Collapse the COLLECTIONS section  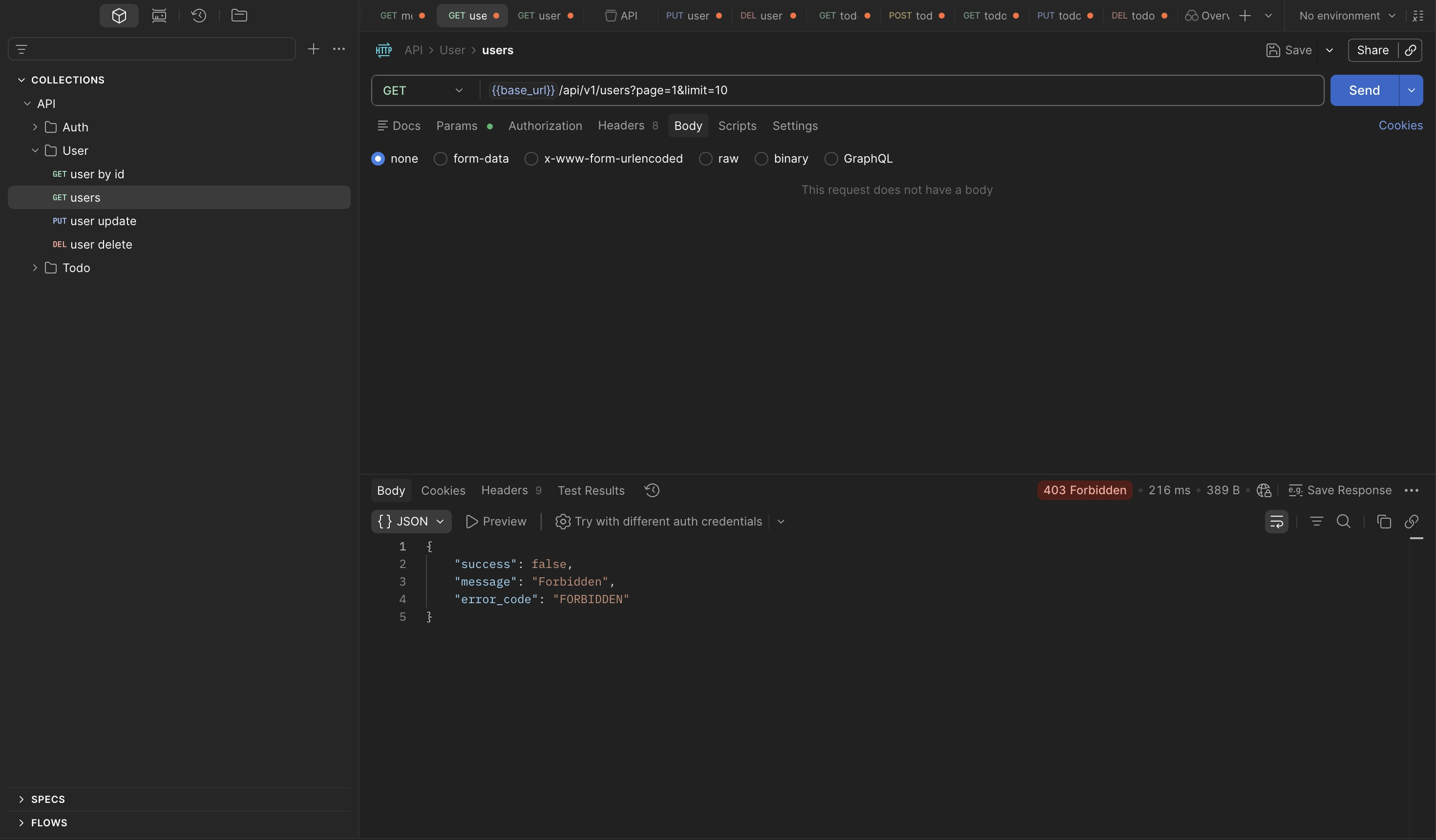click(21, 80)
